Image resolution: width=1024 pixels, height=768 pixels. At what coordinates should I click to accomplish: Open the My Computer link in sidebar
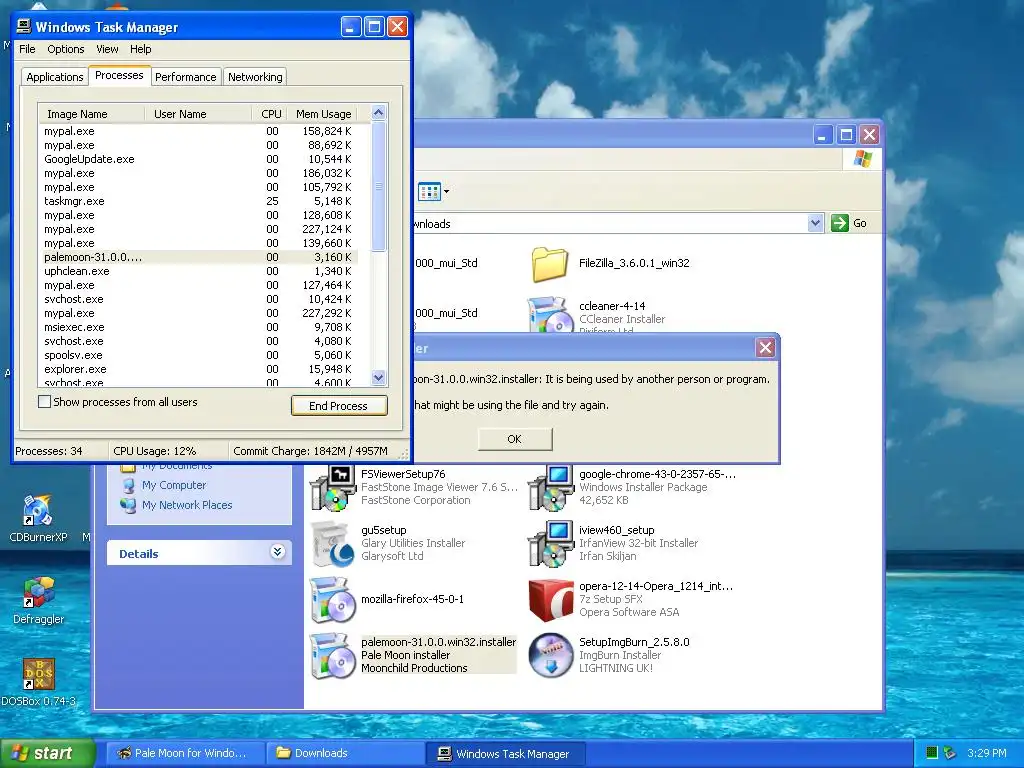point(174,485)
